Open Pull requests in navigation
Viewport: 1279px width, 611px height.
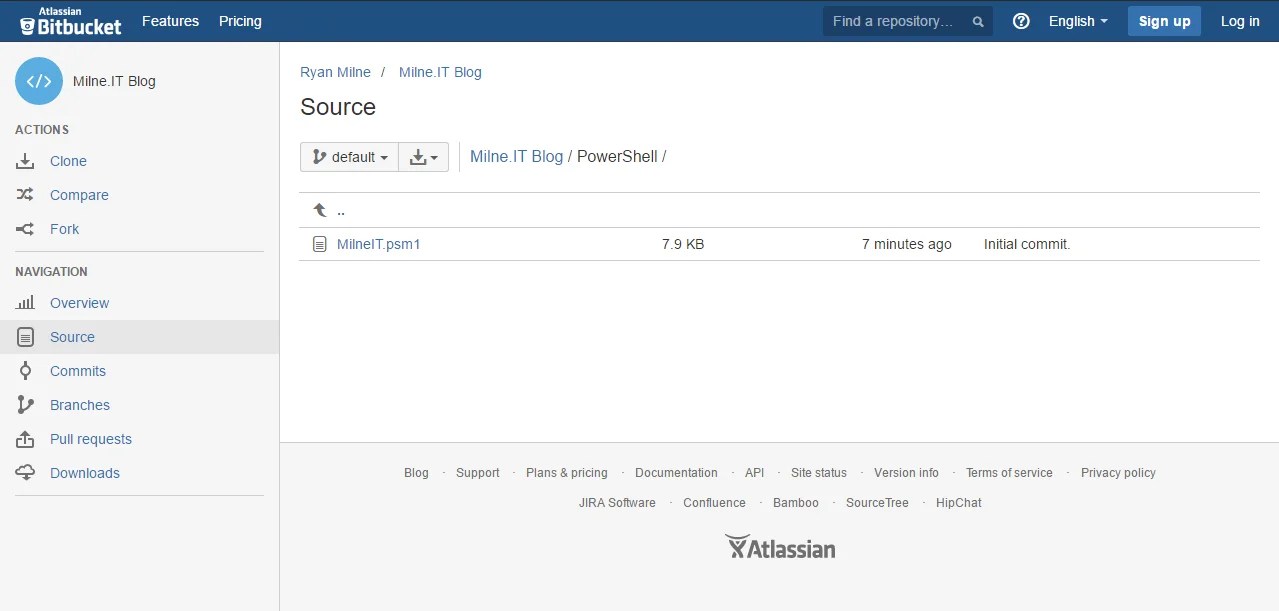(x=91, y=439)
